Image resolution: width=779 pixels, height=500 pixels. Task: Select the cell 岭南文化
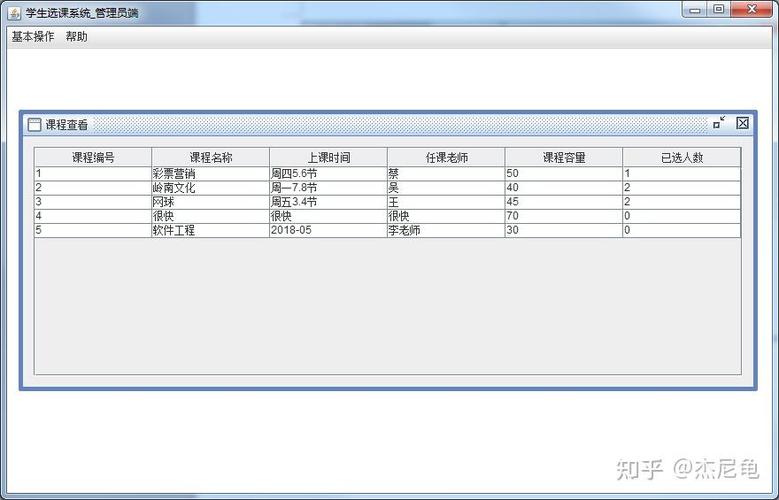[211, 188]
